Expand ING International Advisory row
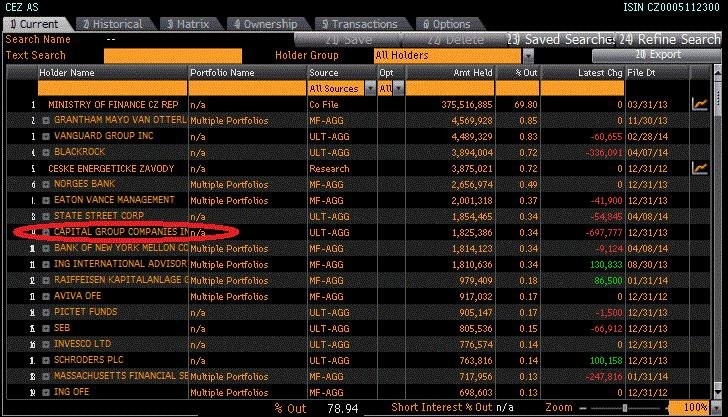The height and width of the screenshot is (417, 728). pos(46,265)
